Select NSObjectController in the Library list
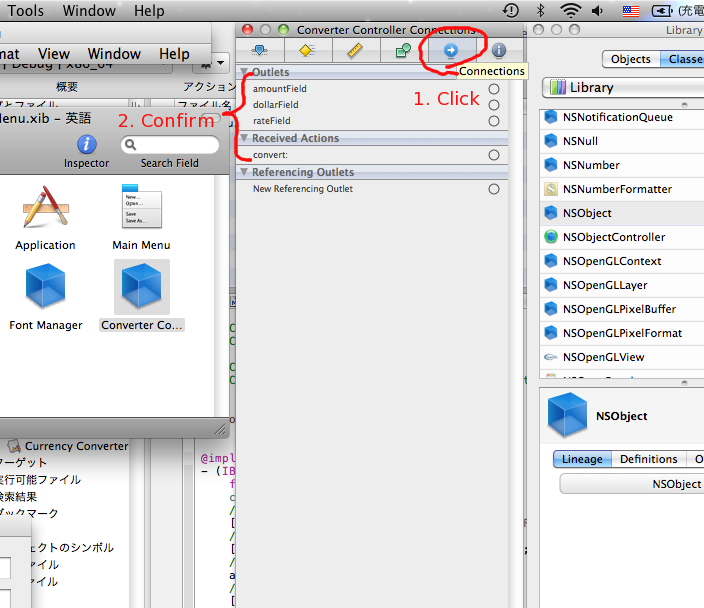Image resolution: width=704 pixels, height=608 pixels. pos(622,237)
